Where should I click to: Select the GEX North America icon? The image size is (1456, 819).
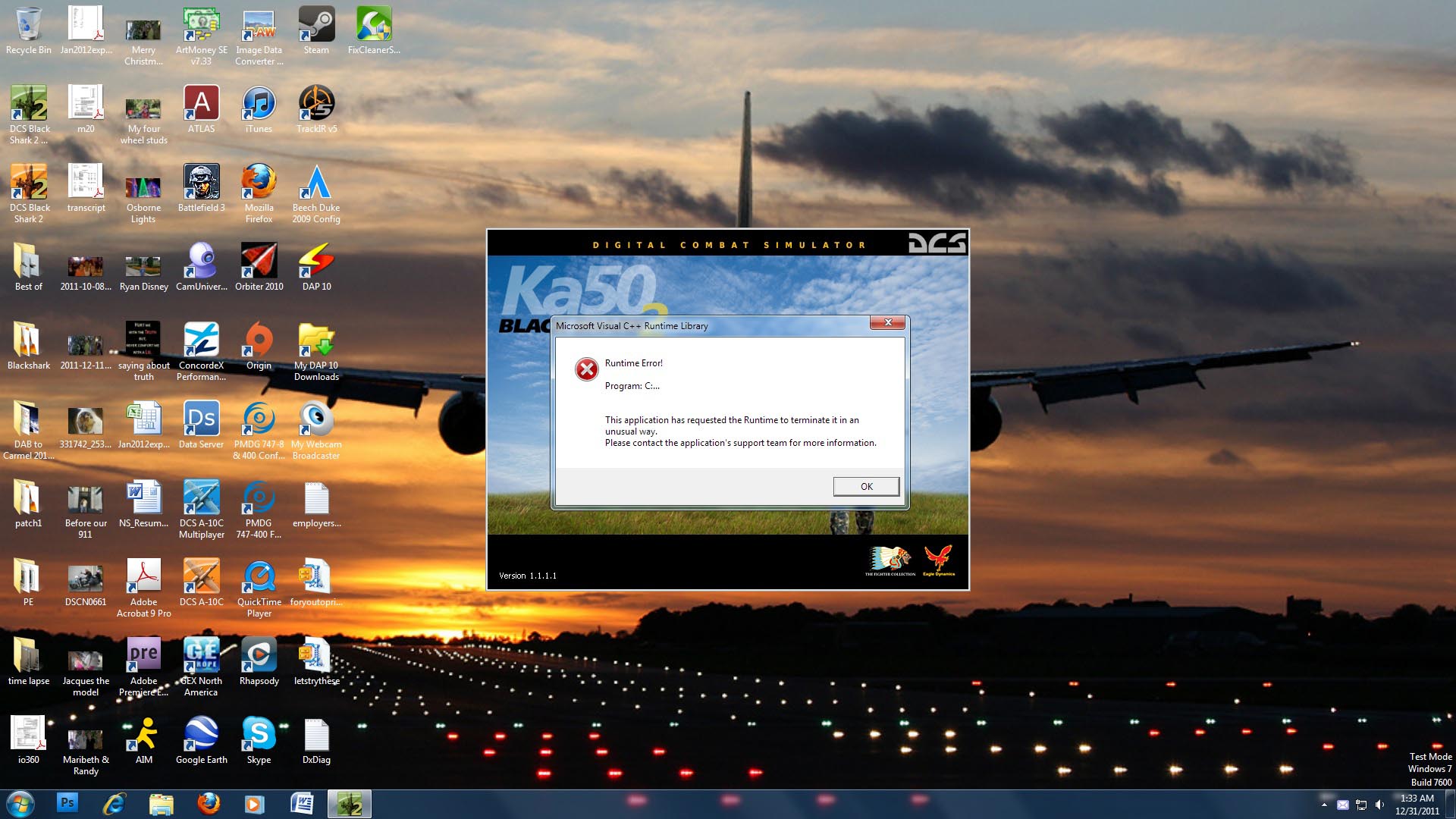[x=201, y=667]
